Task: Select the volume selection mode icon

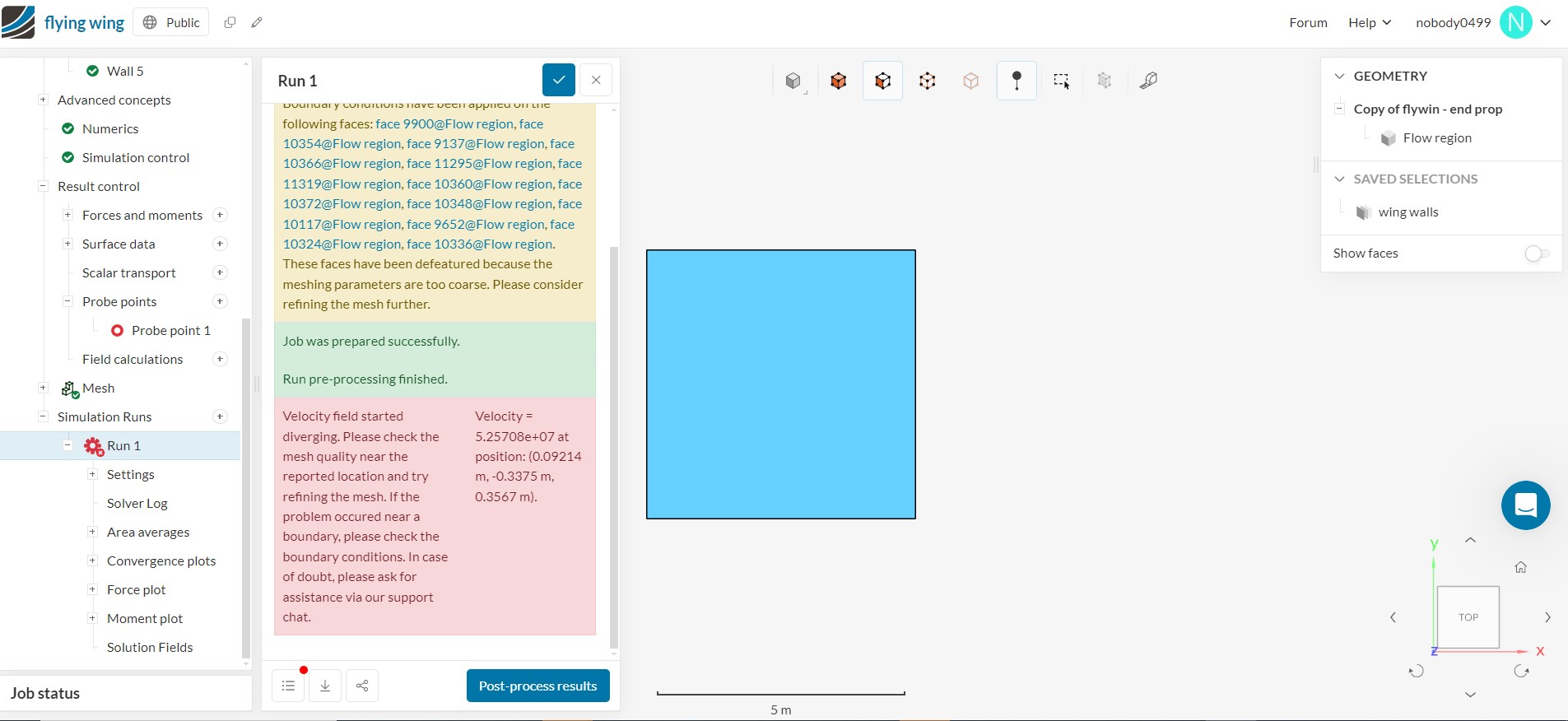Action: pyautogui.click(x=839, y=81)
